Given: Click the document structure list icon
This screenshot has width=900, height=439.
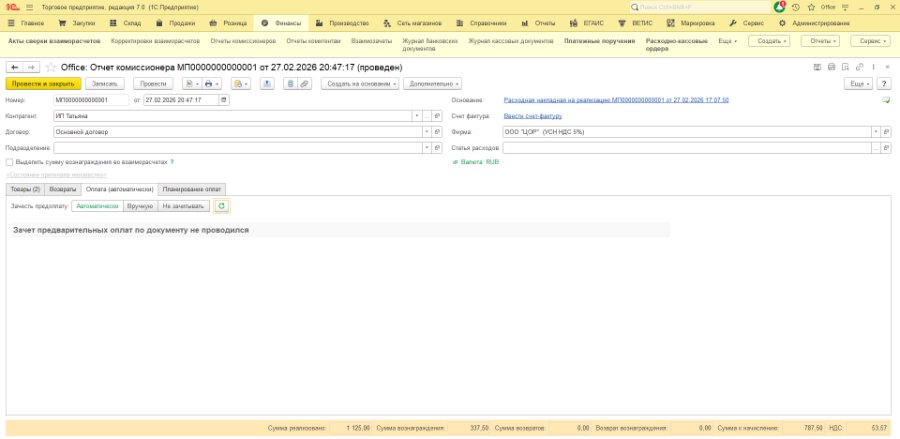Looking at the screenshot, I should pos(290,84).
